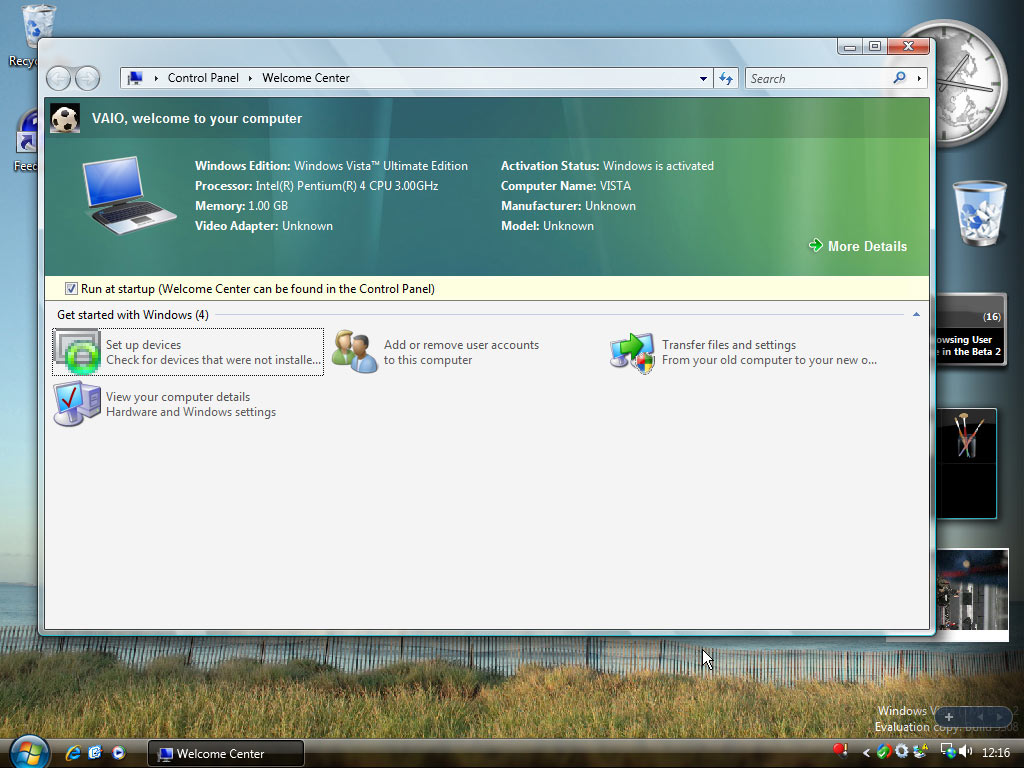Click the sidebar add gadget plus button
Screen dimensions: 1024x768
point(949,716)
